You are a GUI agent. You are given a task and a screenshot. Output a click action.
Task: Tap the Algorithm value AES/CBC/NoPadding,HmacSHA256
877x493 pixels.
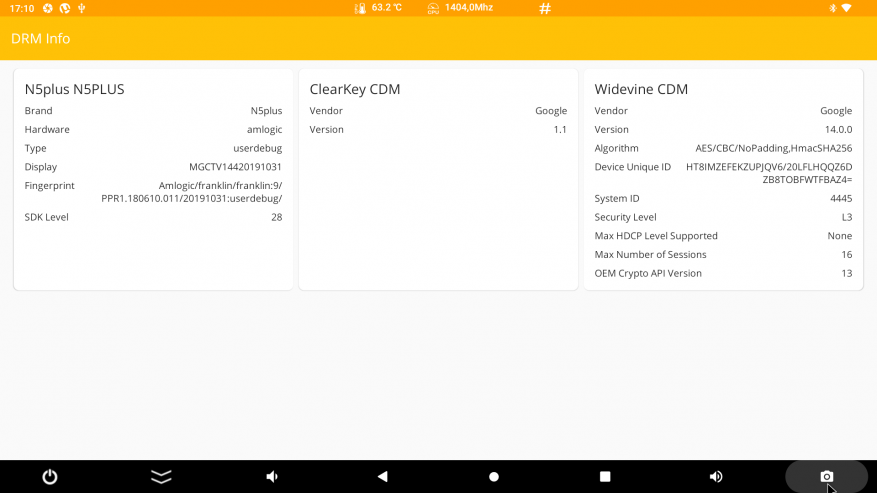(774, 148)
